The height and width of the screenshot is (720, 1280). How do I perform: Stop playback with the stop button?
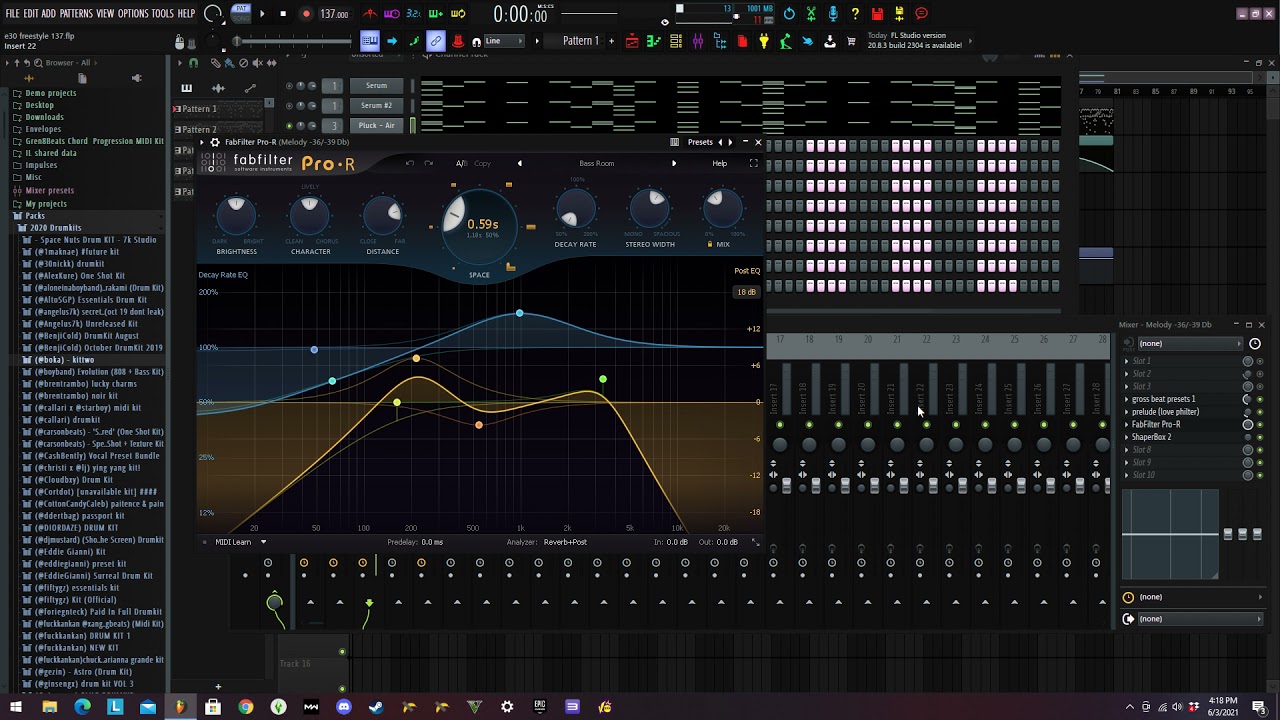pyautogui.click(x=283, y=14)
